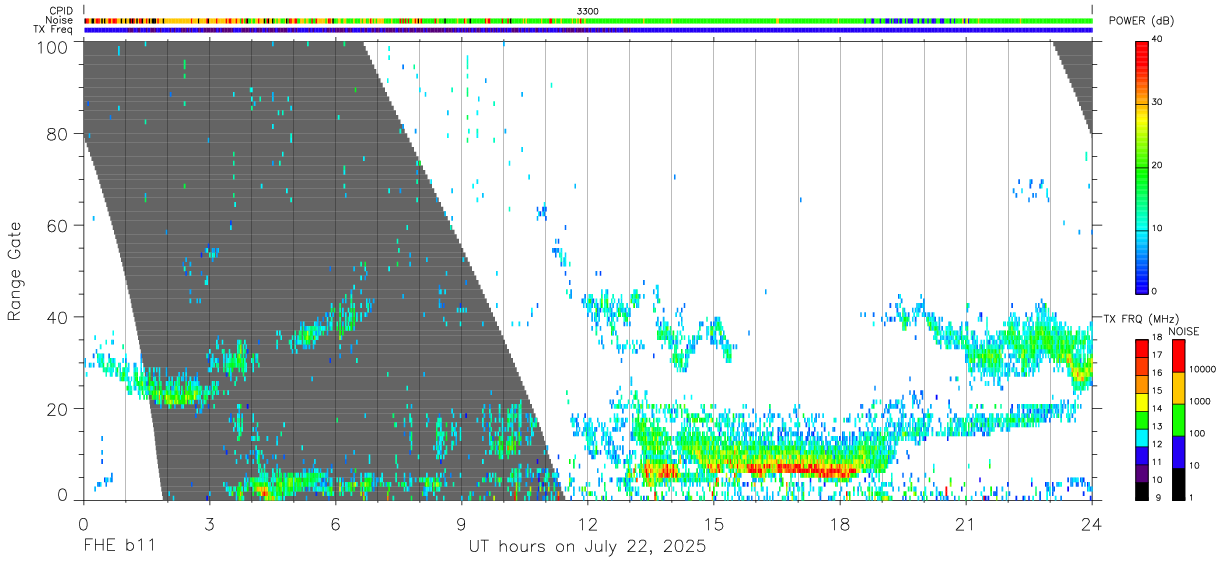Click the 15 tick on the UT hours axis
This screenshot has height=567, width=1228.
[714, 524]
